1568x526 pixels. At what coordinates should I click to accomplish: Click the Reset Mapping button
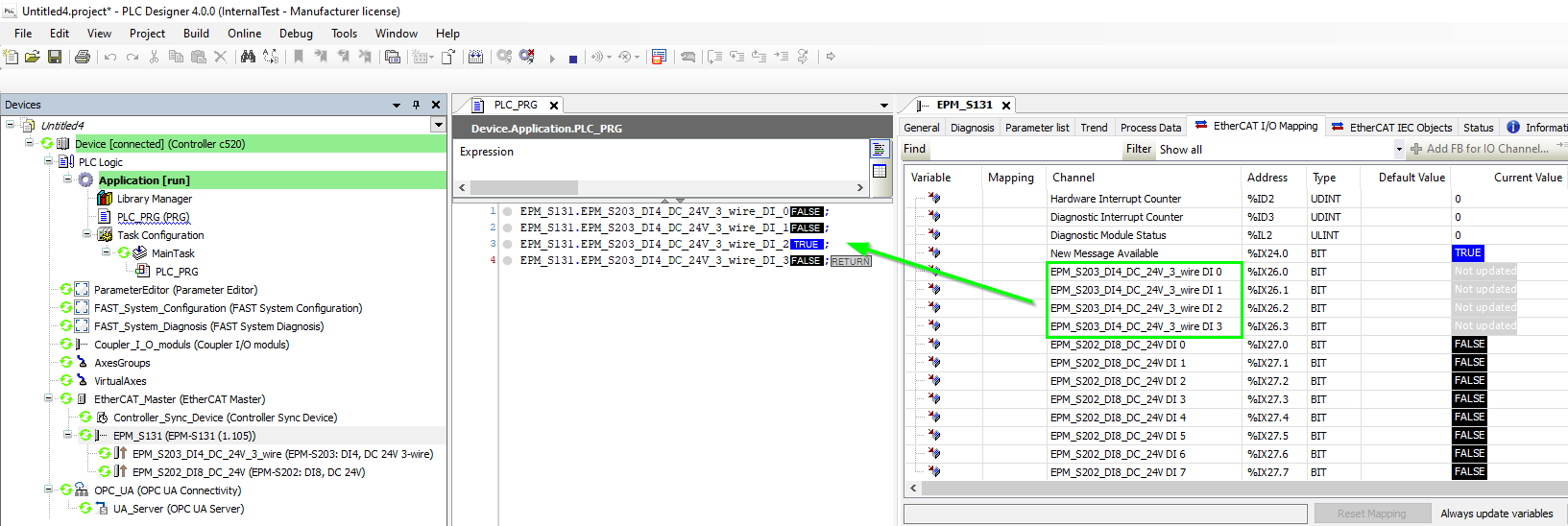click(x=1371, y=514)
